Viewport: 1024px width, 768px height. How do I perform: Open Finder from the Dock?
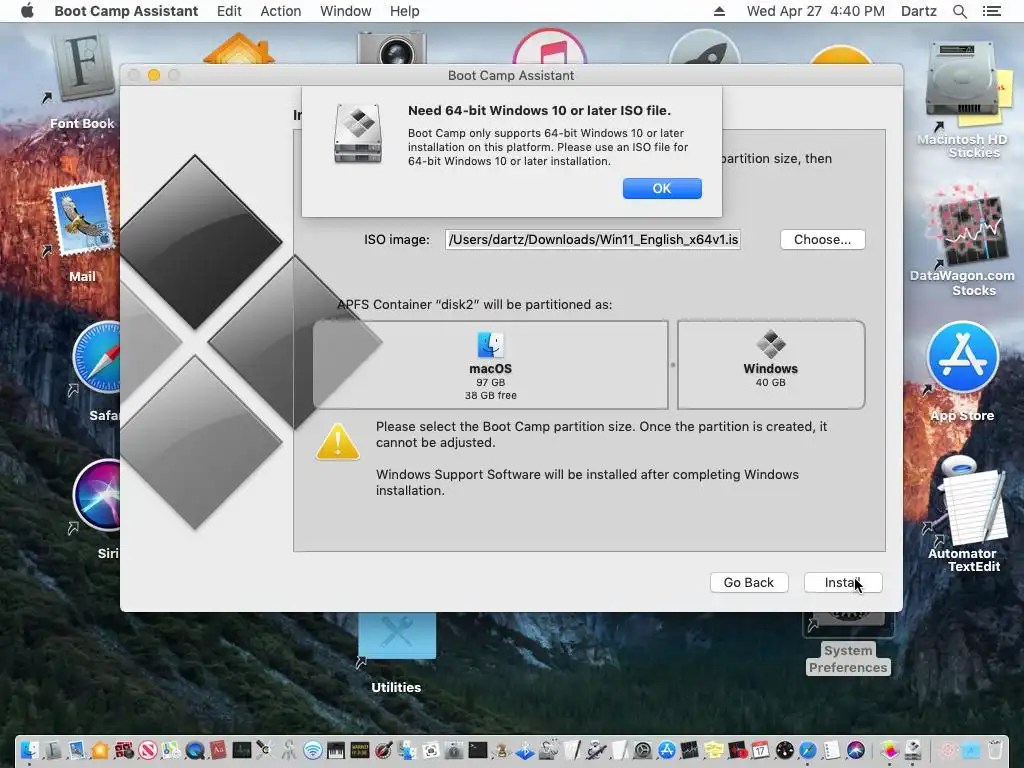click(29, 750)
